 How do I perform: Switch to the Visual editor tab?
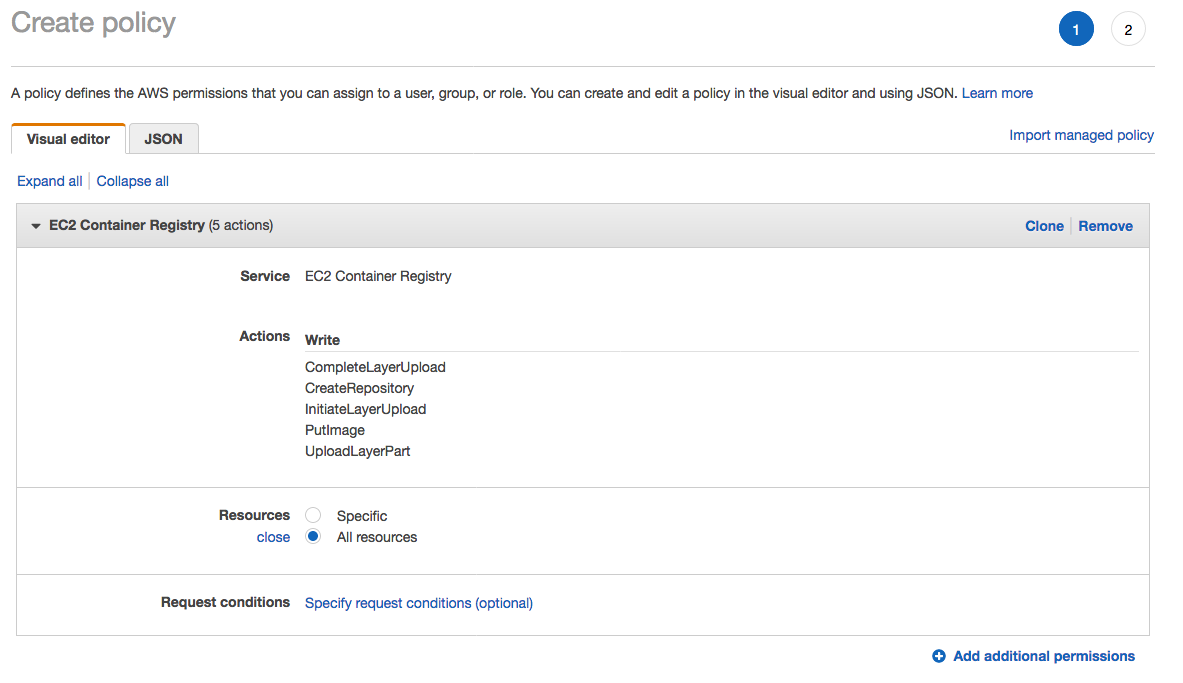pyautogui.click(x=69, y=139)
